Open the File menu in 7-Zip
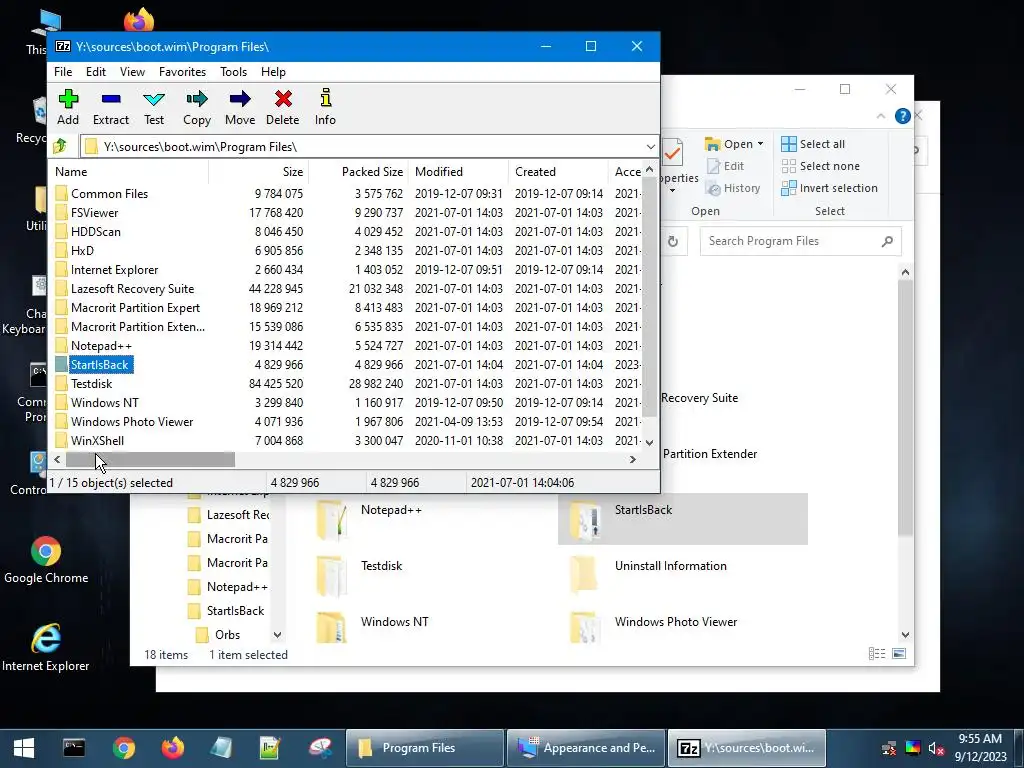The height and width of the screenshot is (768, 1024). click(63, 72)
